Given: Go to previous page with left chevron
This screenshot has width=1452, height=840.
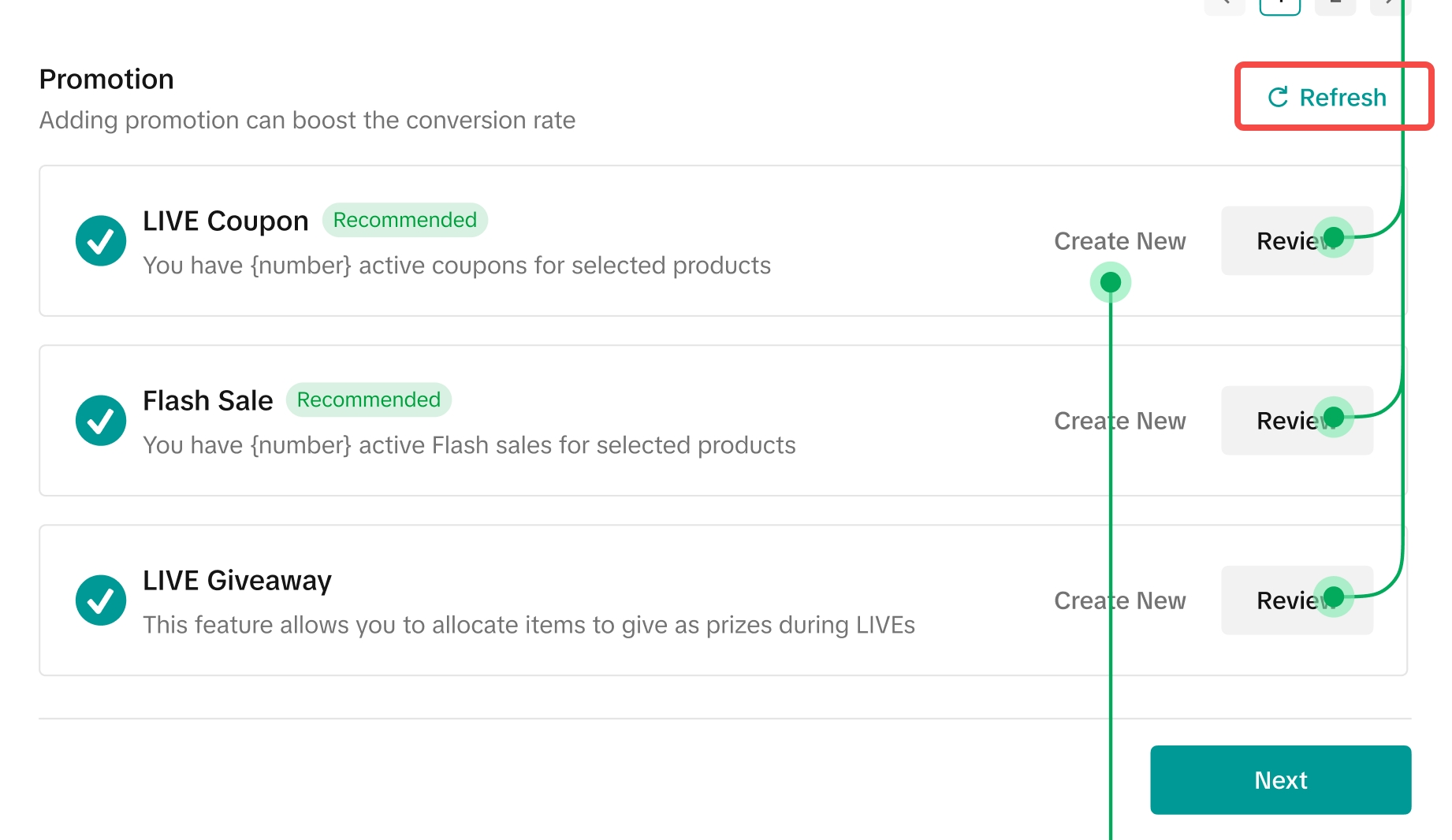Looking at the screenshot, I should click(1224, 5).
